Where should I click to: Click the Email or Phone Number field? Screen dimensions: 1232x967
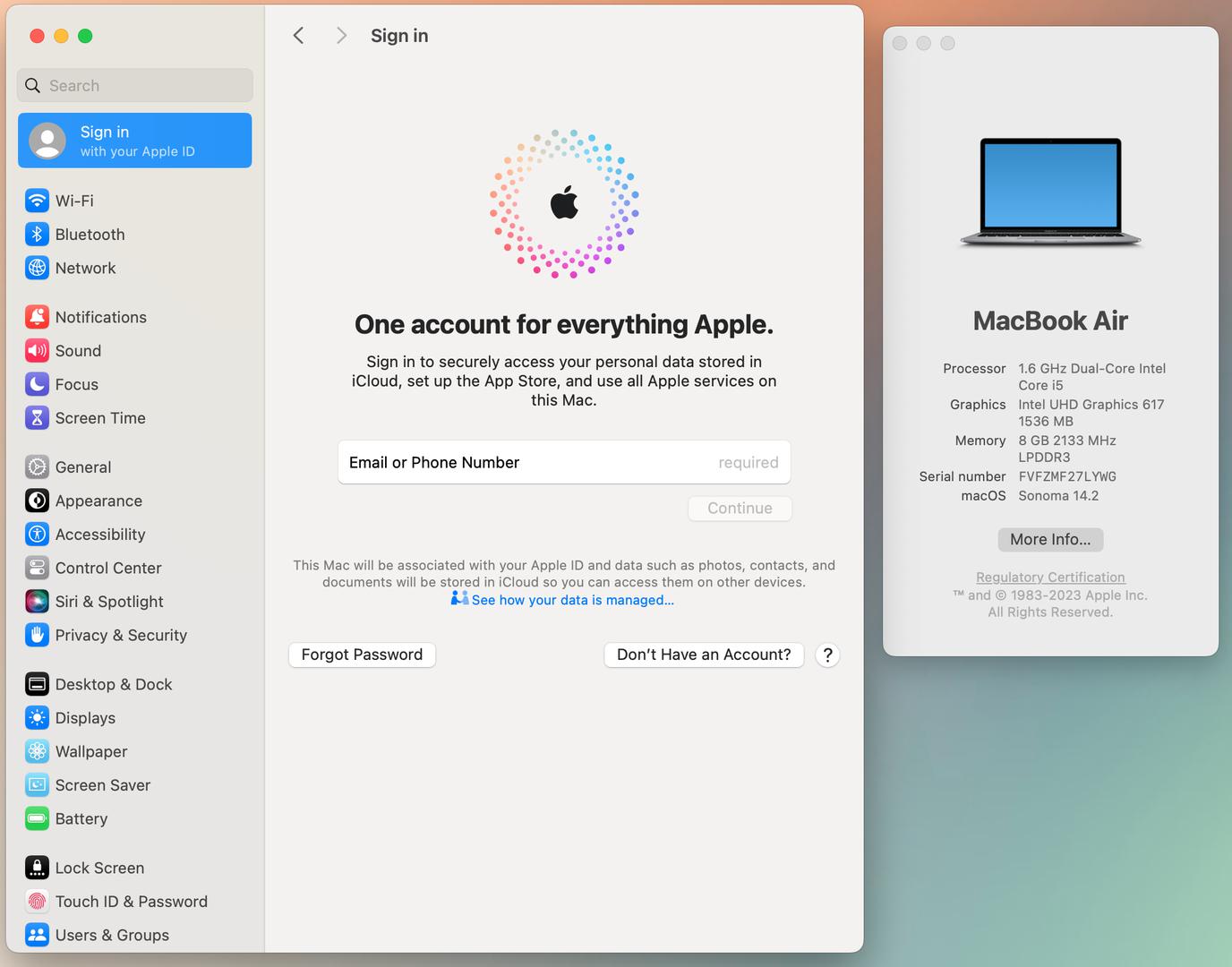(x=564, y=462)
